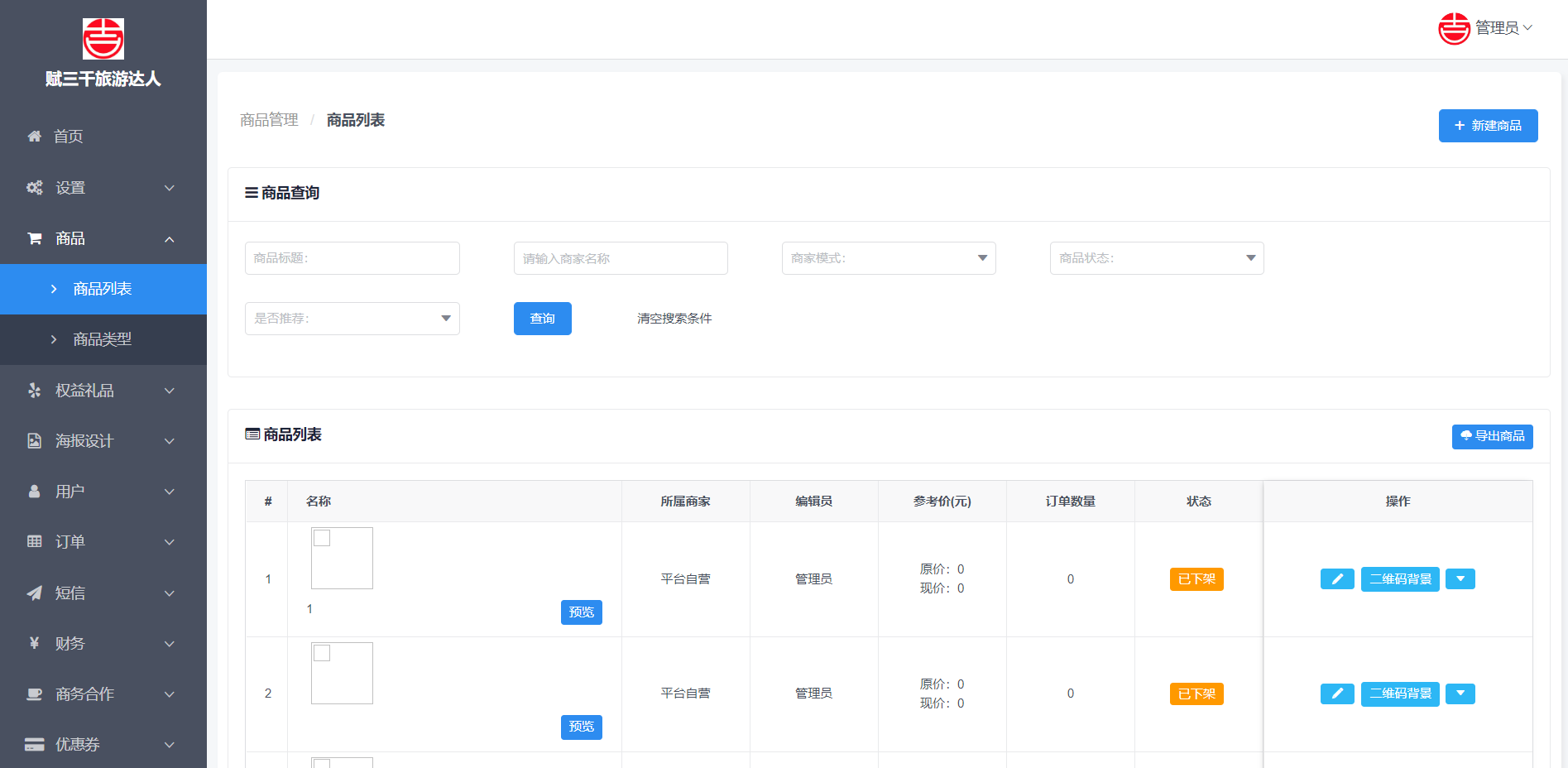Focus the 商品标题 input field
The width and height of the screenshot is (1568, 768).
tap(352, 258)
